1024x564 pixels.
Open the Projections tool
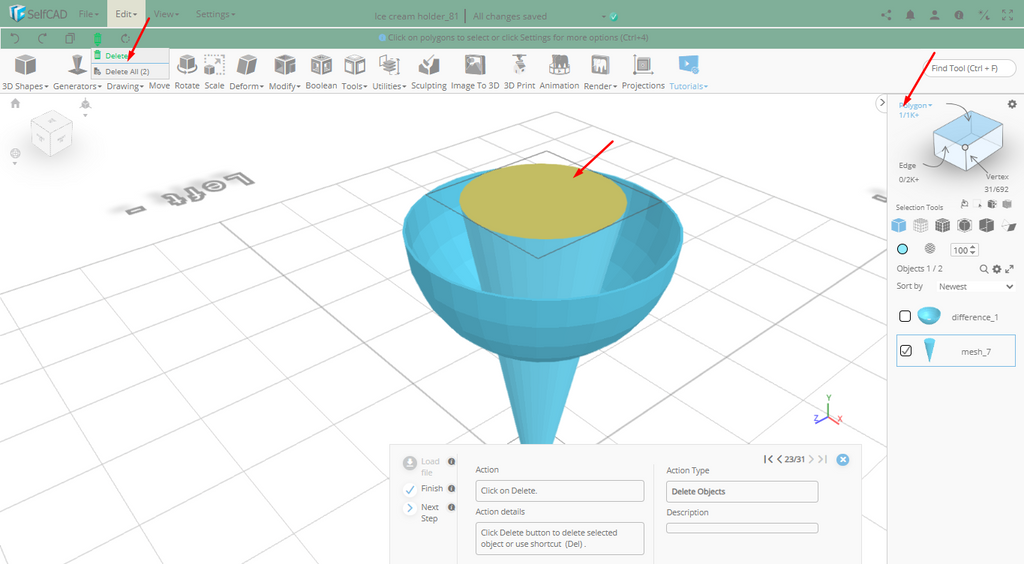pos(643,73)
